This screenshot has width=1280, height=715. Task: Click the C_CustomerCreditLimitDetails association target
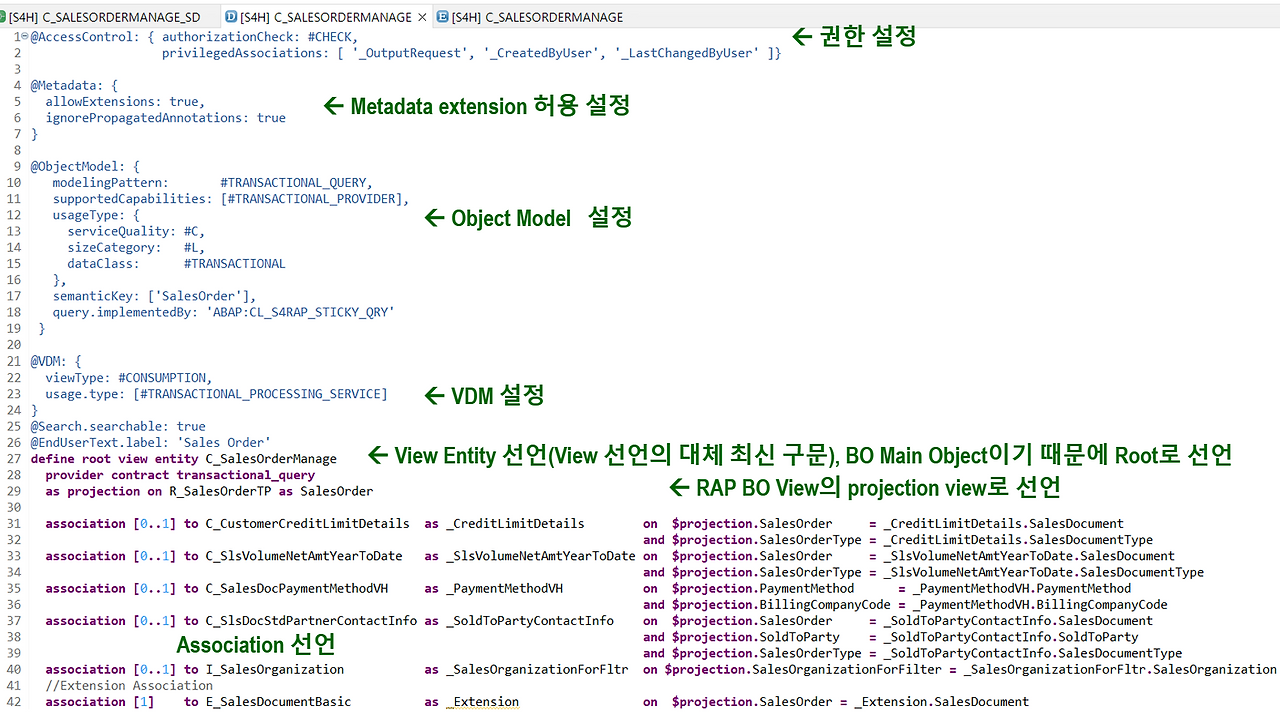[x=308, y=523]
